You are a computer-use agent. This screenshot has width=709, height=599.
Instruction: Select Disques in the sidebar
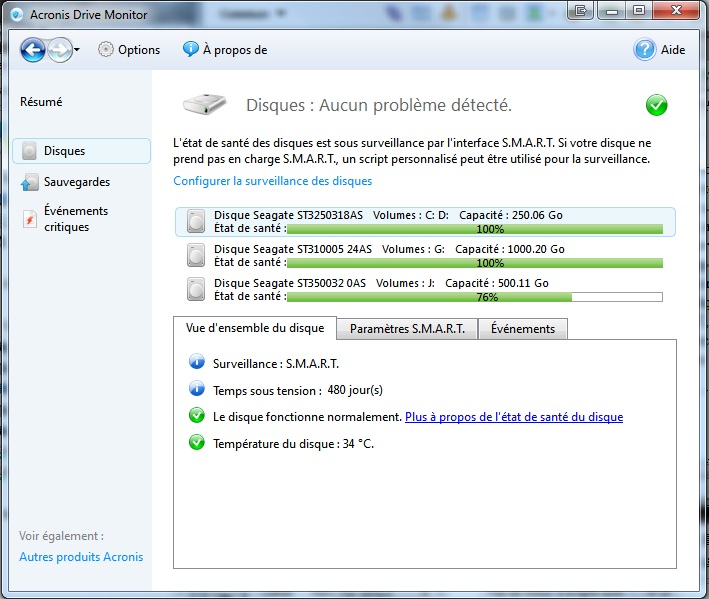[x=82, y=151]
